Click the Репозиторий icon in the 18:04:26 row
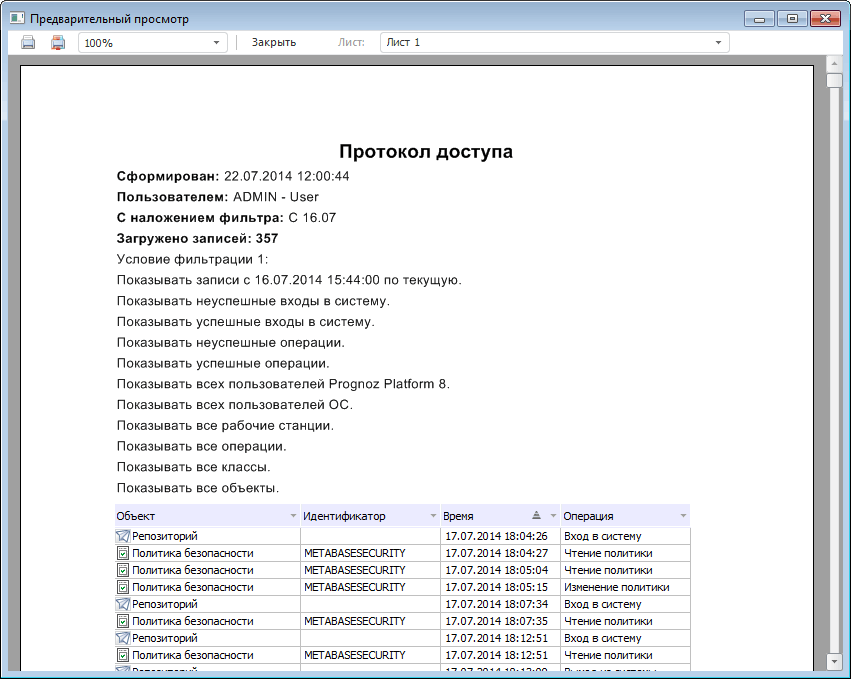Viewport: 851px width, 679px height. click(123, 536)
